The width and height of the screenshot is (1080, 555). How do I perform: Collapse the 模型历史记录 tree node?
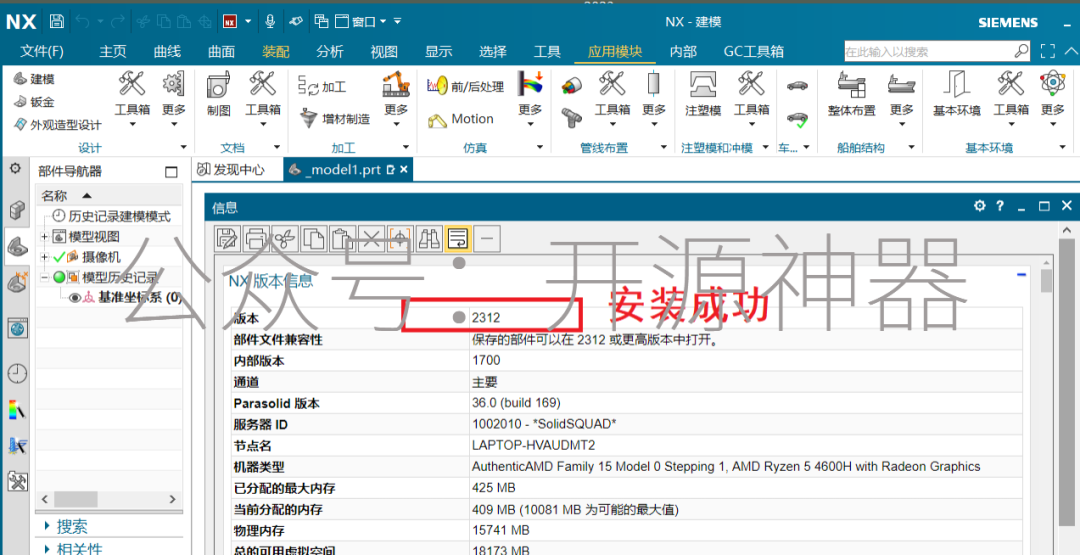(x=45, y=278)
